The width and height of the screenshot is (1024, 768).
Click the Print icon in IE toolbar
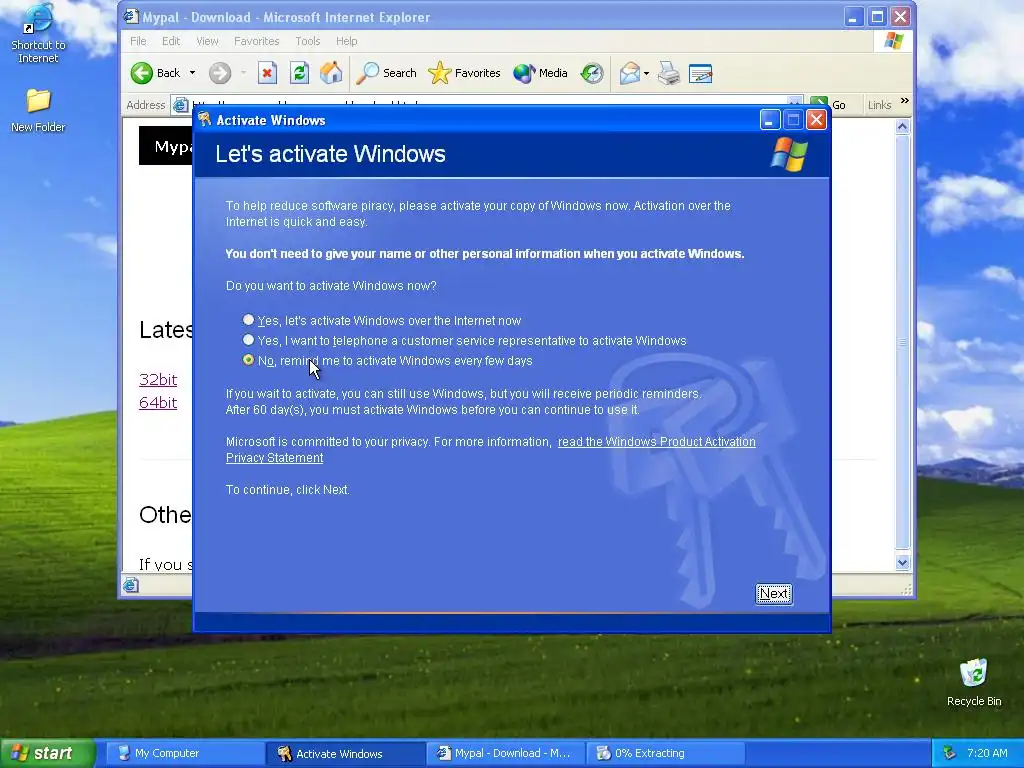point(669,73)
